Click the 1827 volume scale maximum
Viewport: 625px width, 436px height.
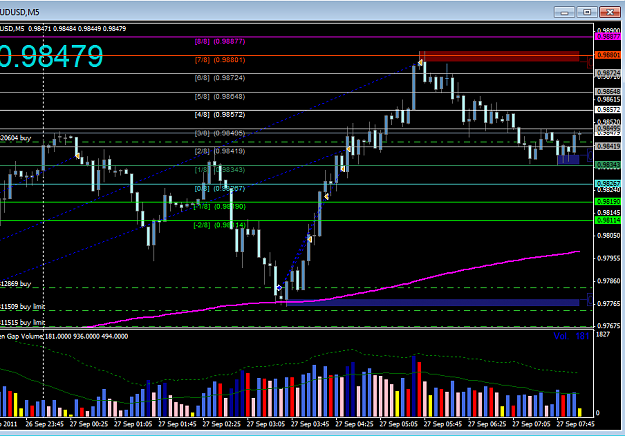603,334
